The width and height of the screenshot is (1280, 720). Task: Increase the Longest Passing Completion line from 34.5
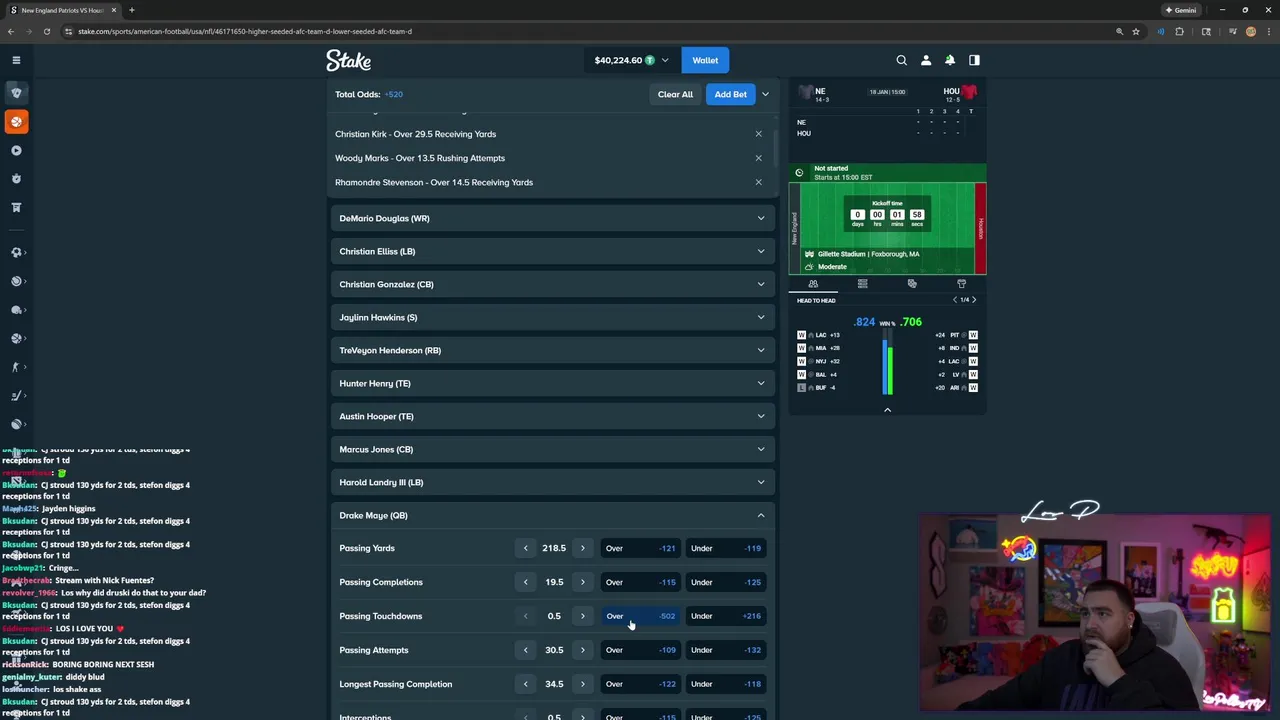click(582, 684)
